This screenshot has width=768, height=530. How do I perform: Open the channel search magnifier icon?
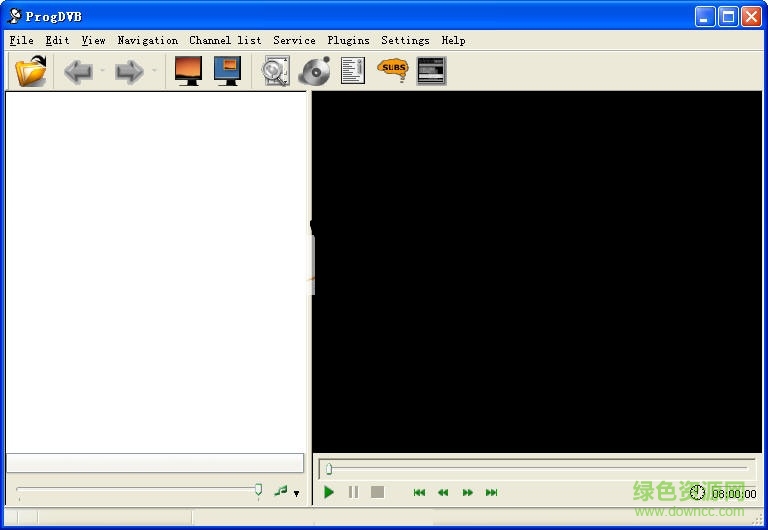275,71
